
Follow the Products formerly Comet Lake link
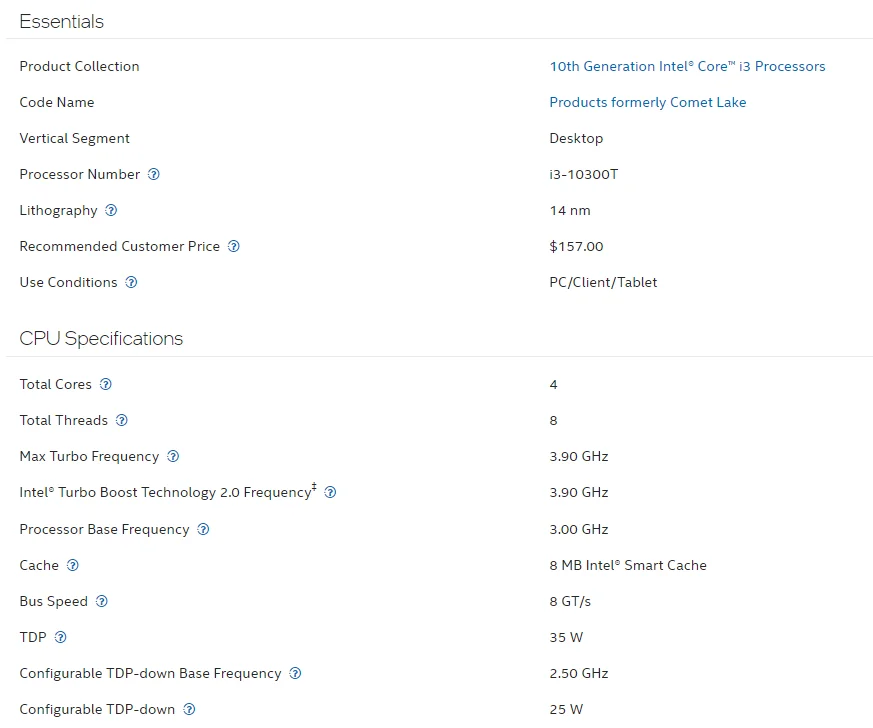[x=647, y=102]
